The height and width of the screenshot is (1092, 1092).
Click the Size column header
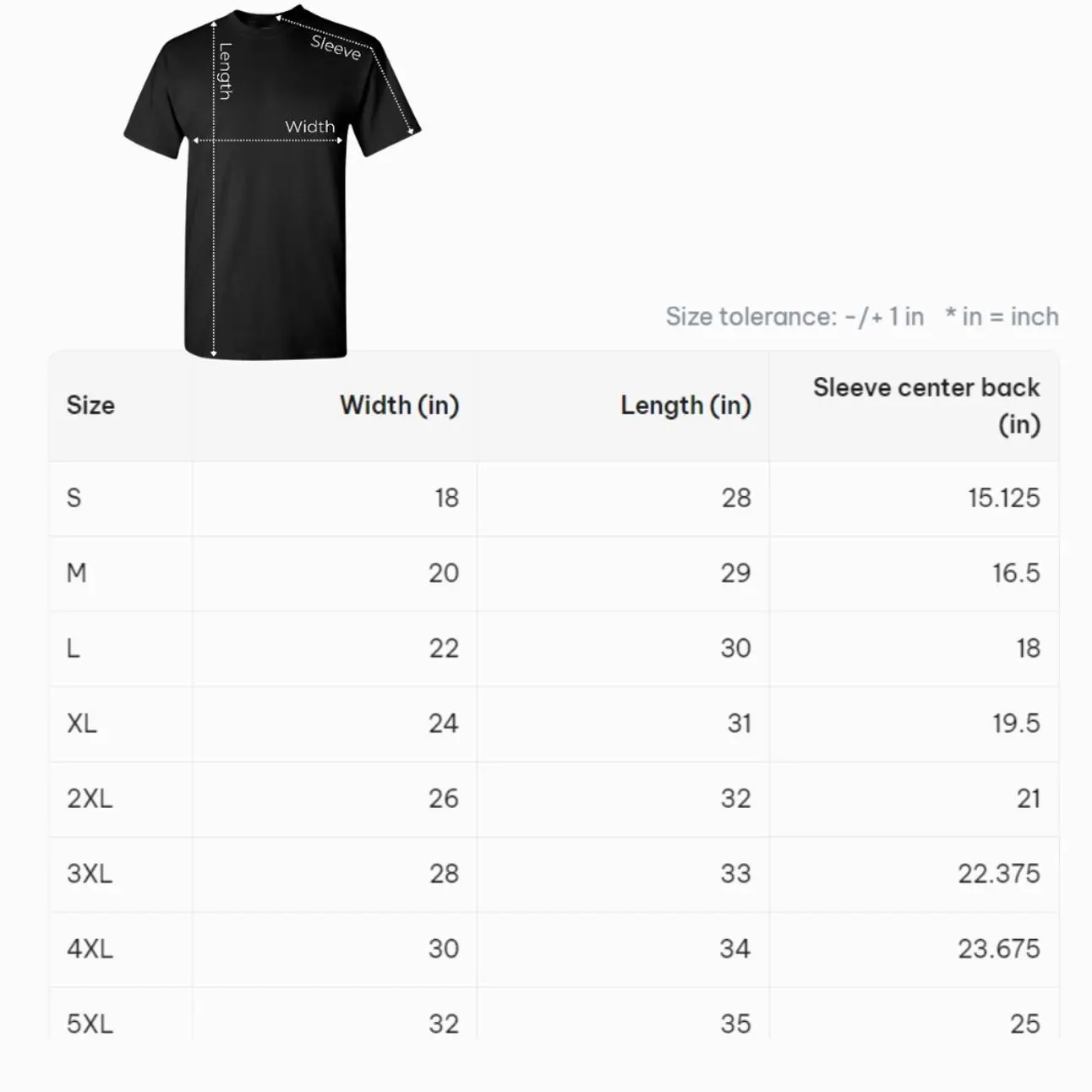(90, 406)
